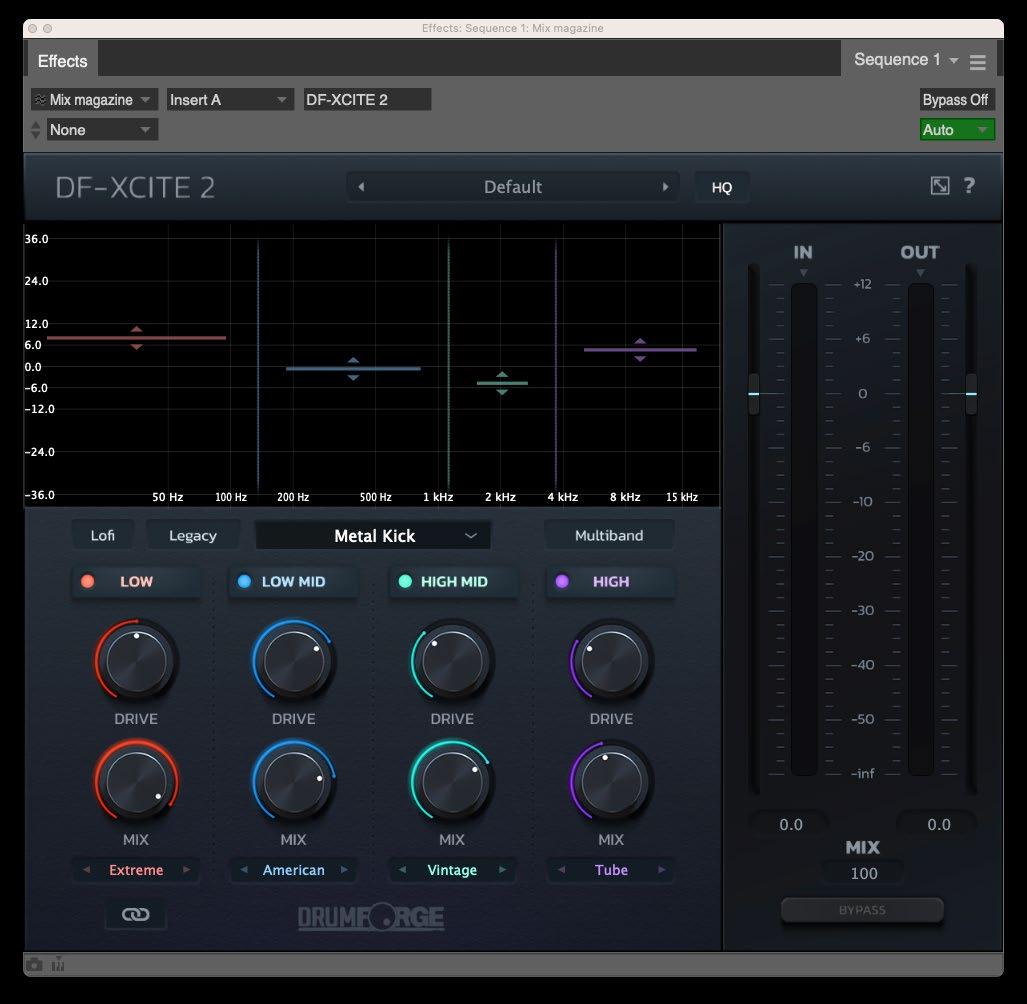Click the panel menu hamburger icon
Viewport: 1027px width, 1004px height.
point(978,62)
